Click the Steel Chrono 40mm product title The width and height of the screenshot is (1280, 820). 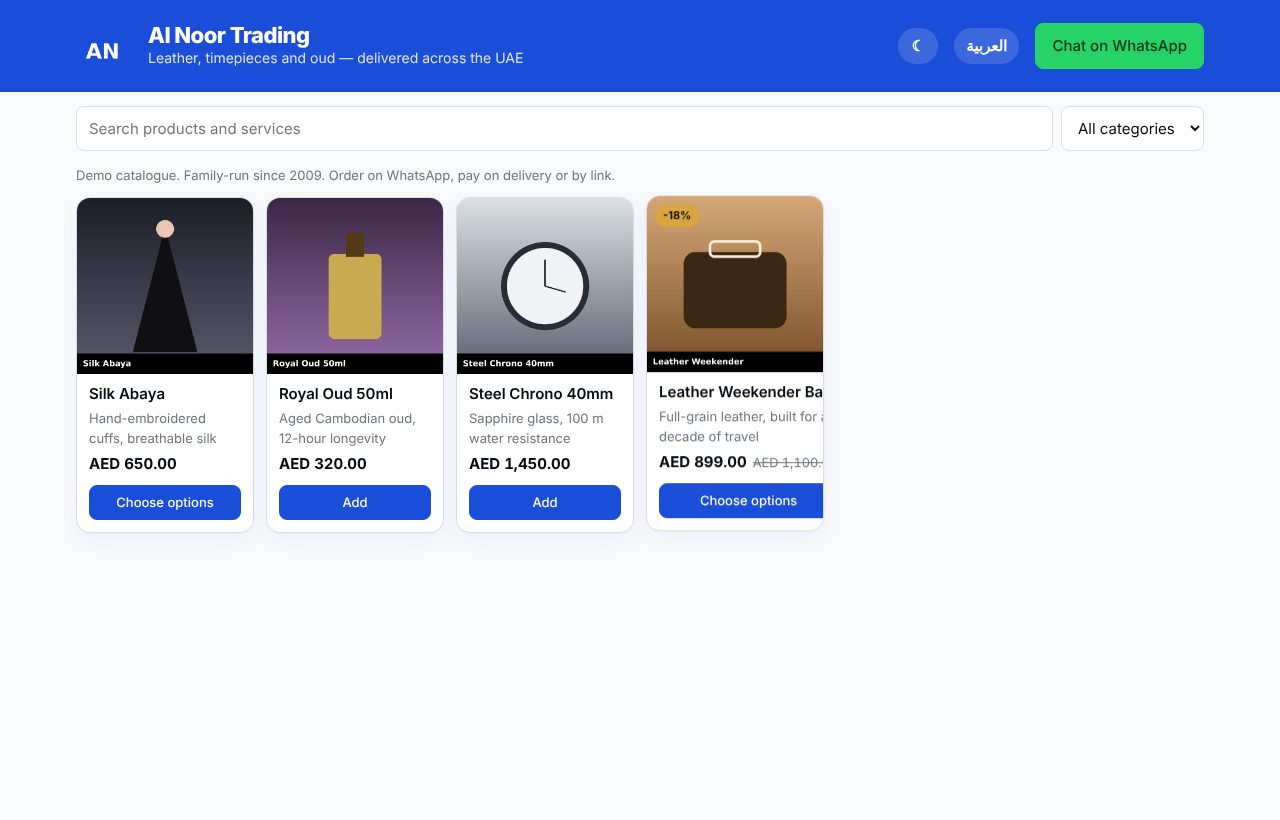click(x=541, y=394)
